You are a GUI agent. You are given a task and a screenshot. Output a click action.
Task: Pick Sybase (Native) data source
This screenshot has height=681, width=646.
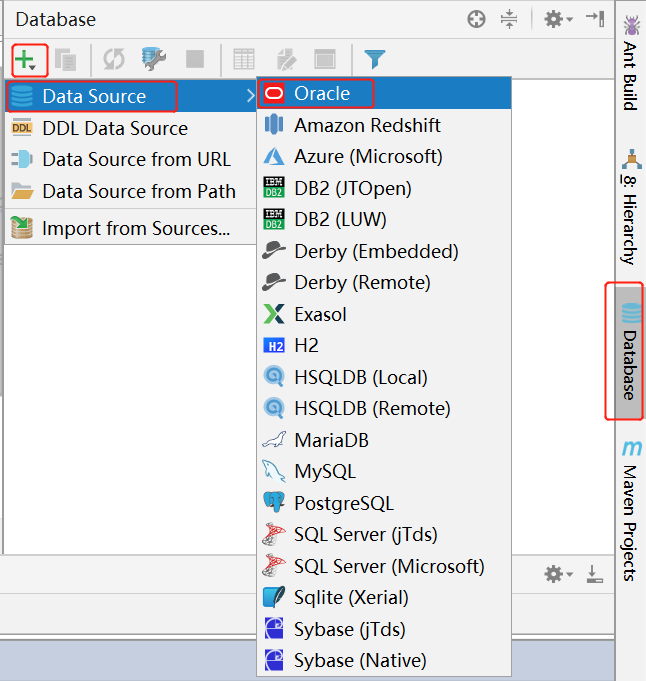(x=384, y=660)
